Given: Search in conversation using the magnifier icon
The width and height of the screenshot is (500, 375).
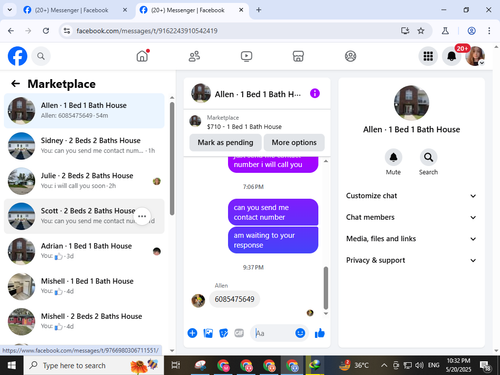Looking at the screenshot, I should [x=428, y=157].
